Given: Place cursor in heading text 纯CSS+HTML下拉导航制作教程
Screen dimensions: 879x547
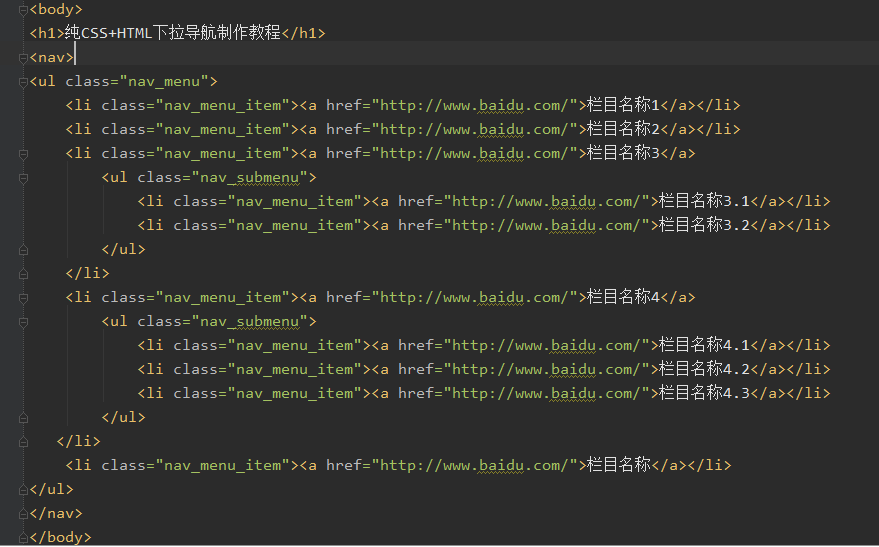Looking at the screenshot, I should 173,33.
